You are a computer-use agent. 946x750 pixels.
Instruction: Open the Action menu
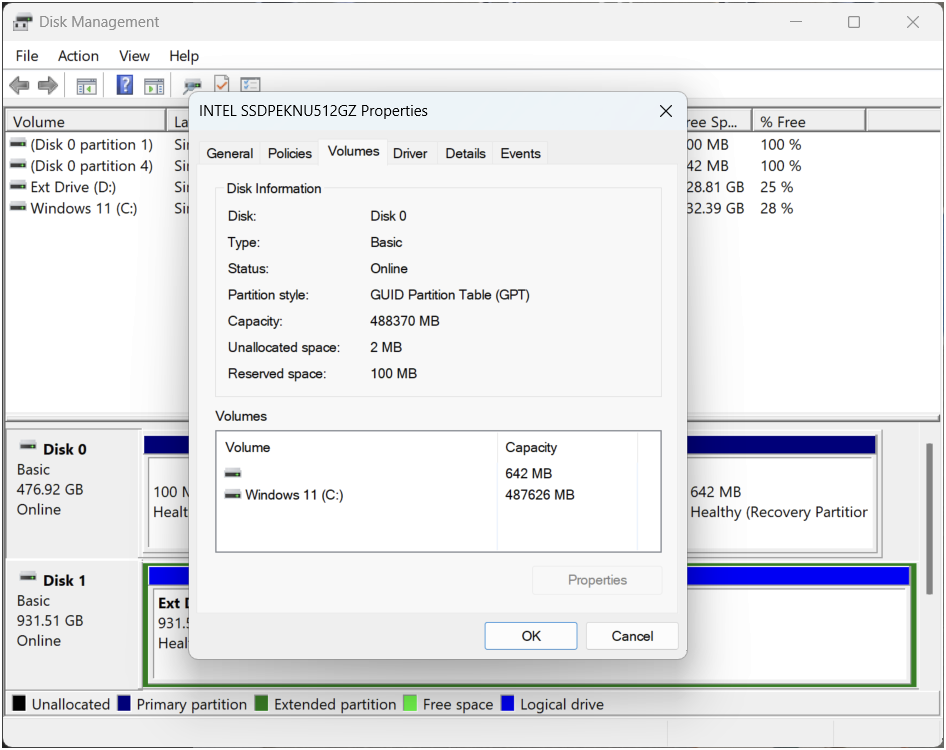(78, 56)
